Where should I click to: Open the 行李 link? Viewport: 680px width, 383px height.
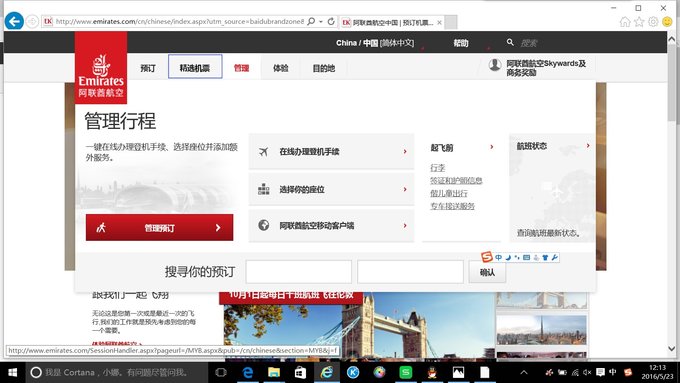point(438,167)
